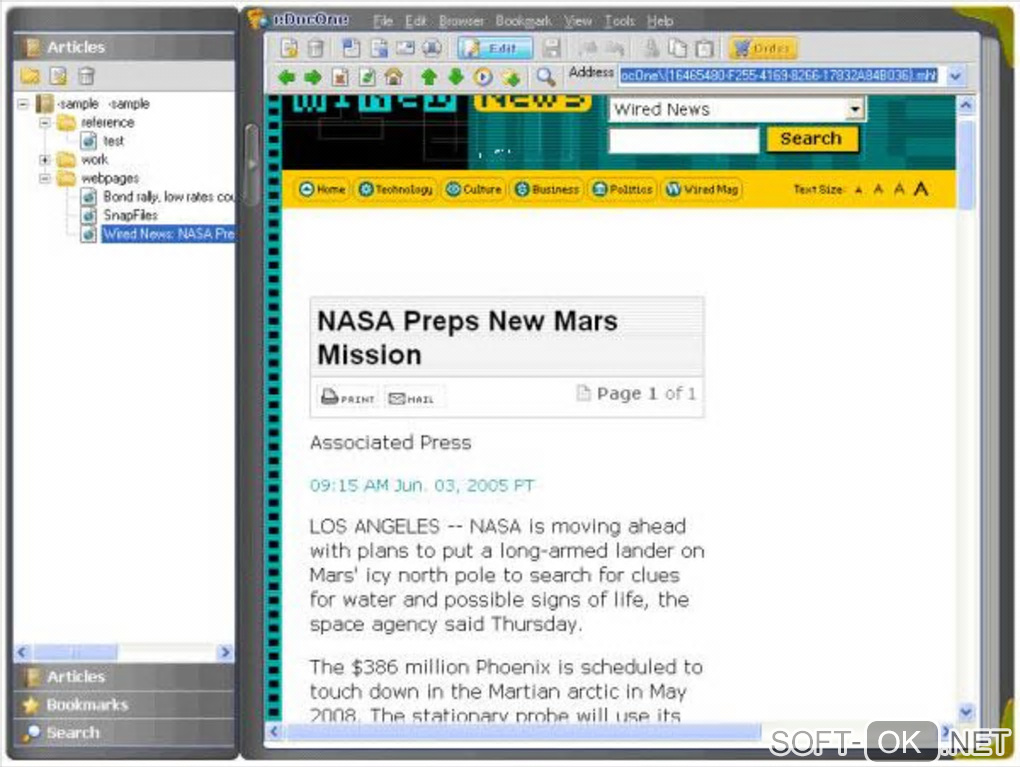Choose the largest Text Size A
The image size is (1020, 767).
[920, 189]
